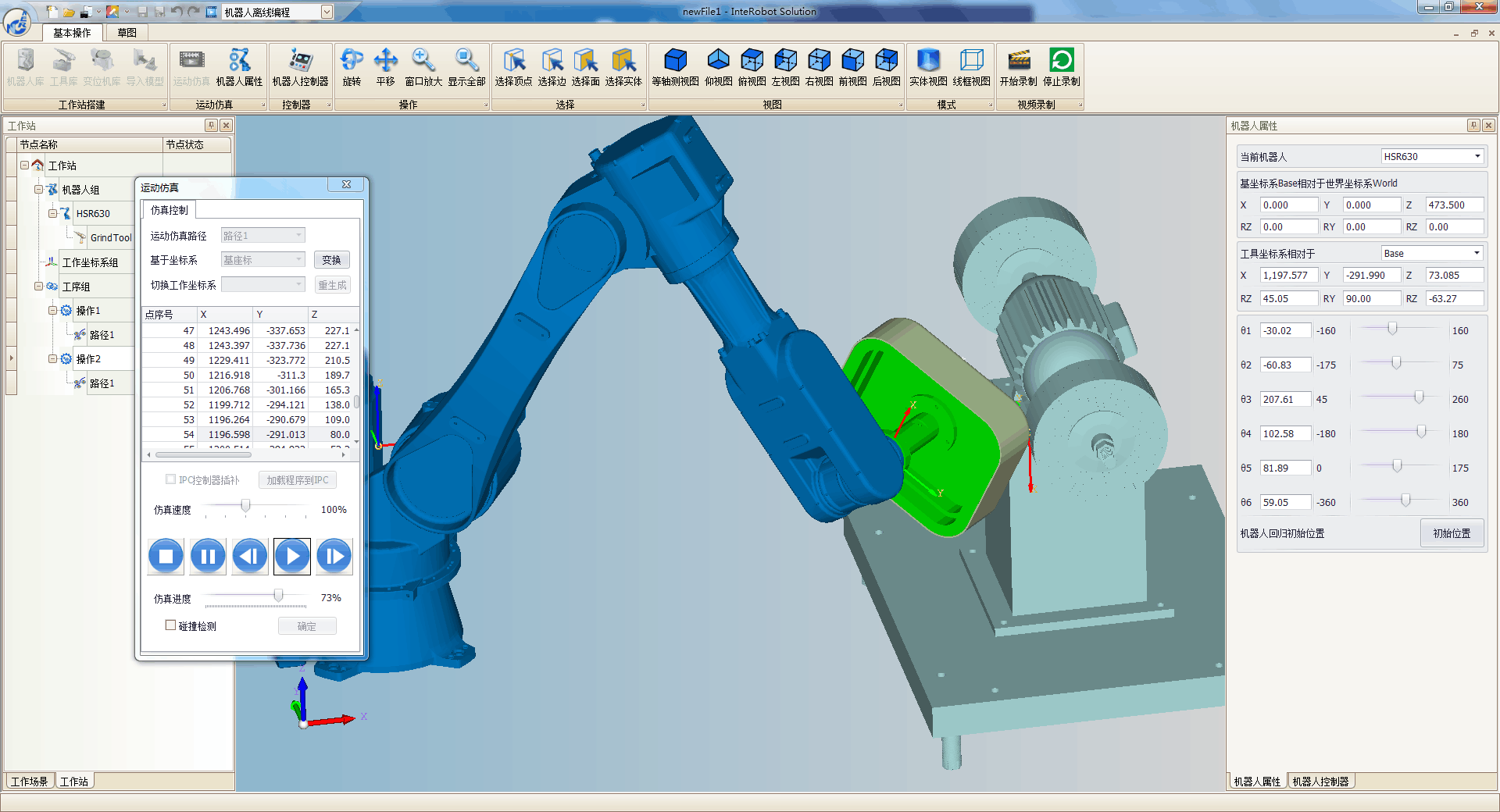The height and width of the screenshot is (812, 1500).
Task: Click the 初始位置 button
Action: [1452, 533]
